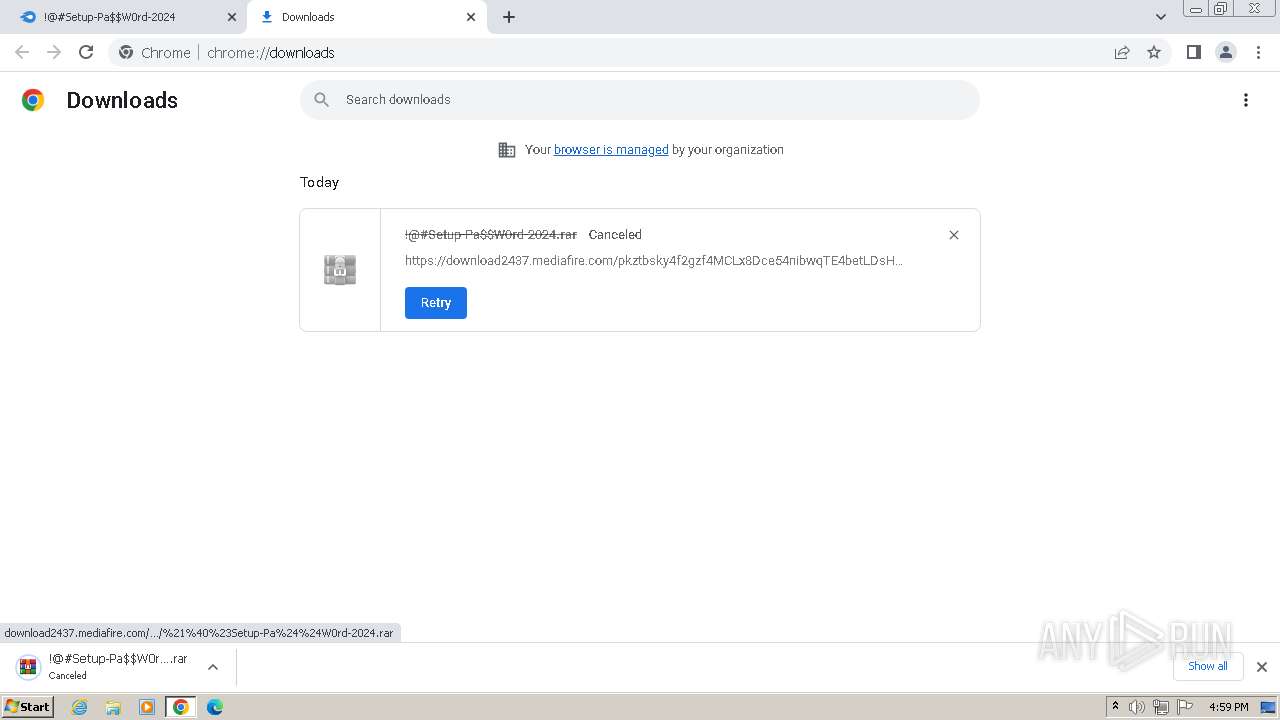
Task: Click the Search downloads field
Action: click(x=640, y=100)
